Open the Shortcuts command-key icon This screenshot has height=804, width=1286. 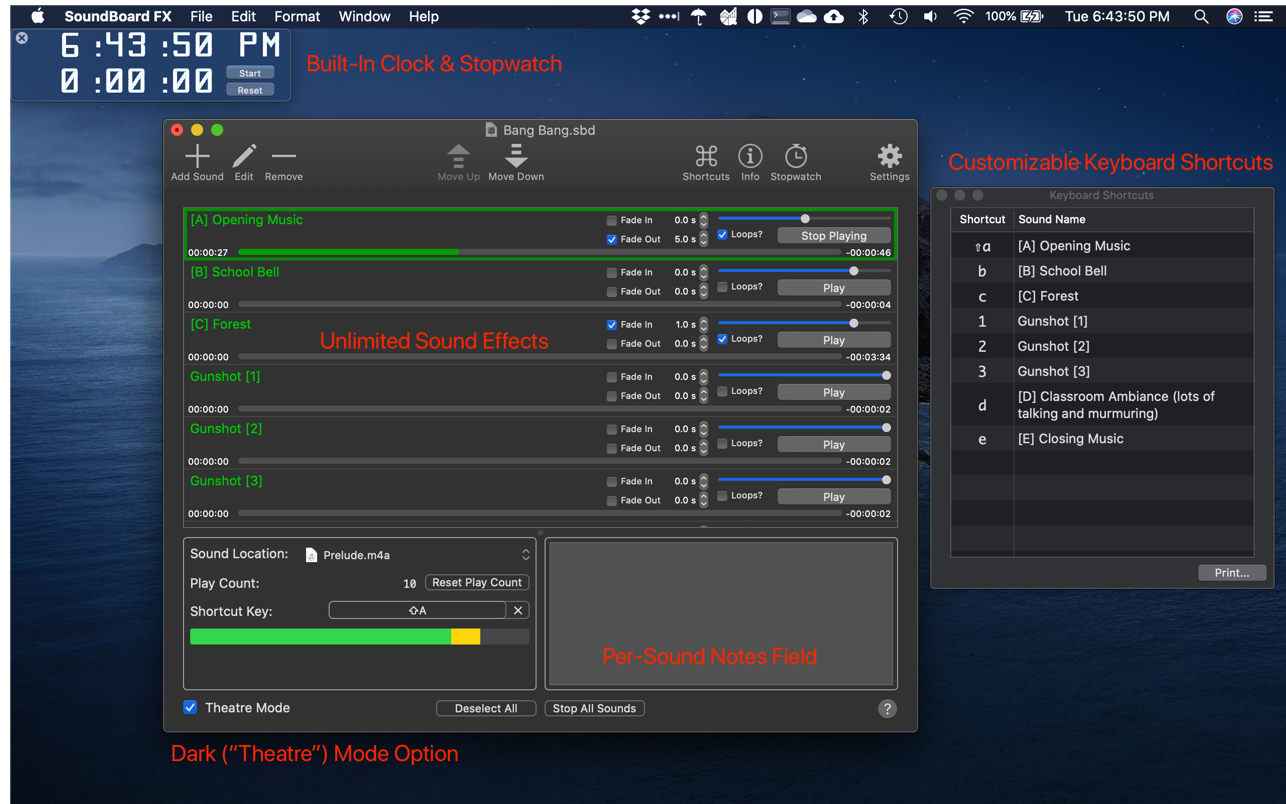[x=706, y=156]
